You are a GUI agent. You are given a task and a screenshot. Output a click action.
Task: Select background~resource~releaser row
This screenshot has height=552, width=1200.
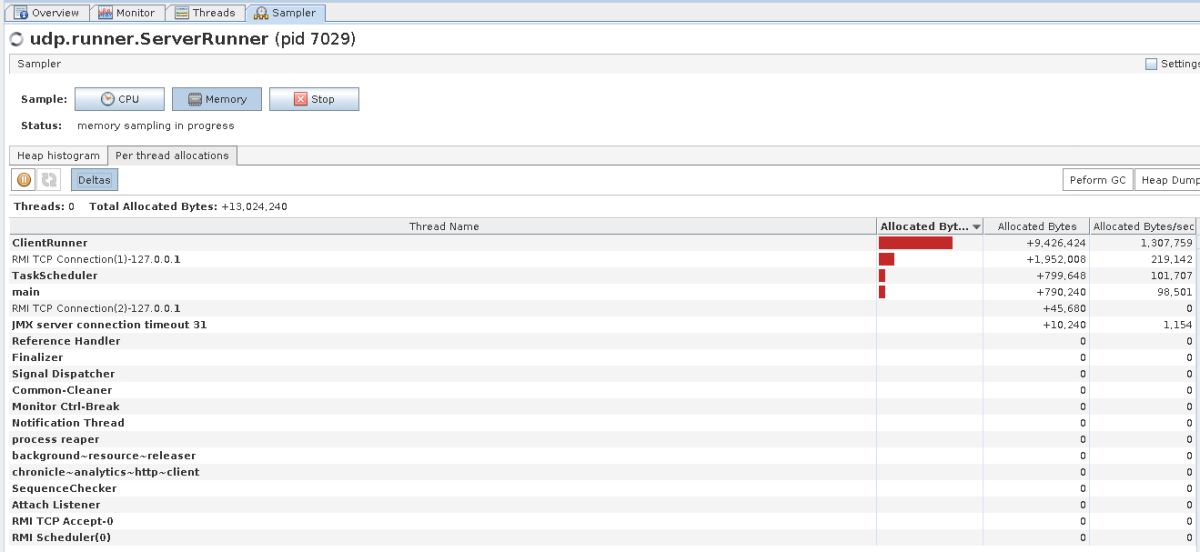point(604,456)
